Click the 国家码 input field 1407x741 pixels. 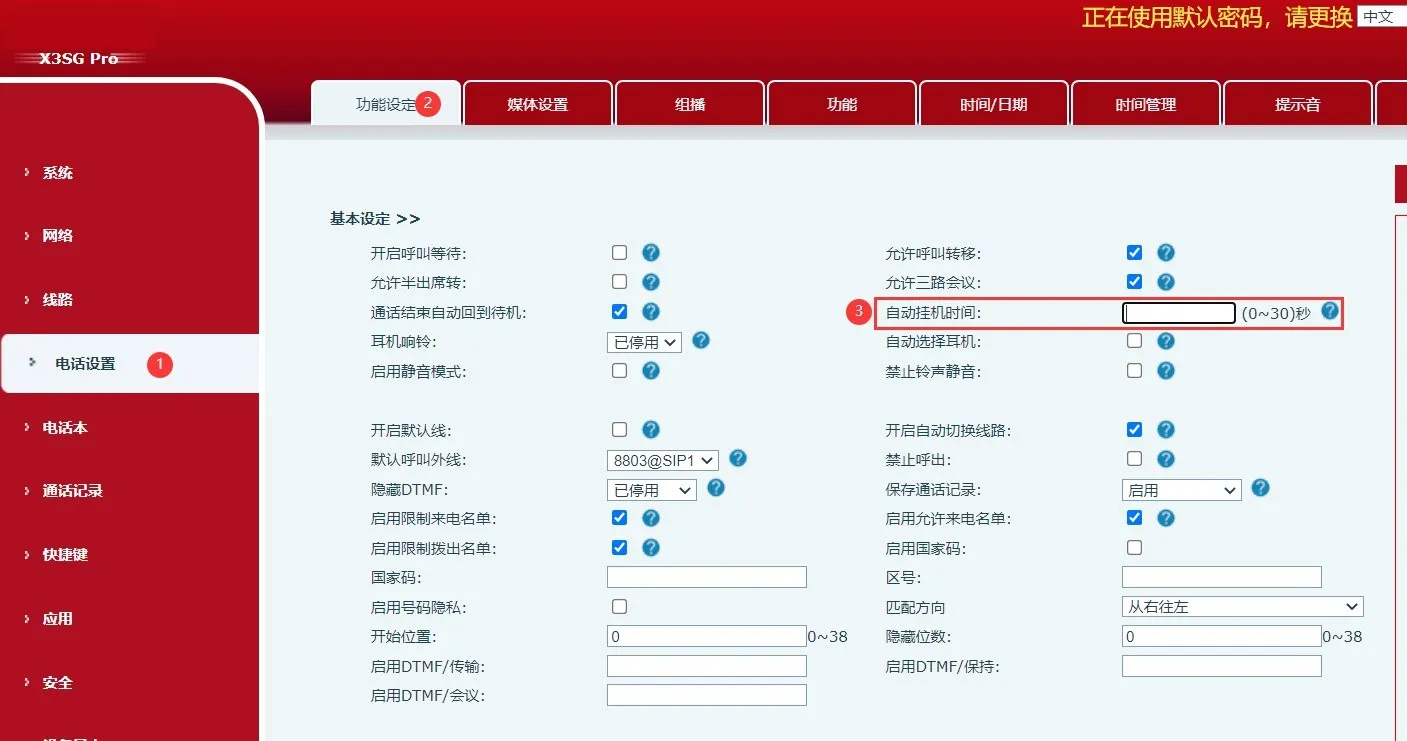(x=706, y=576)
